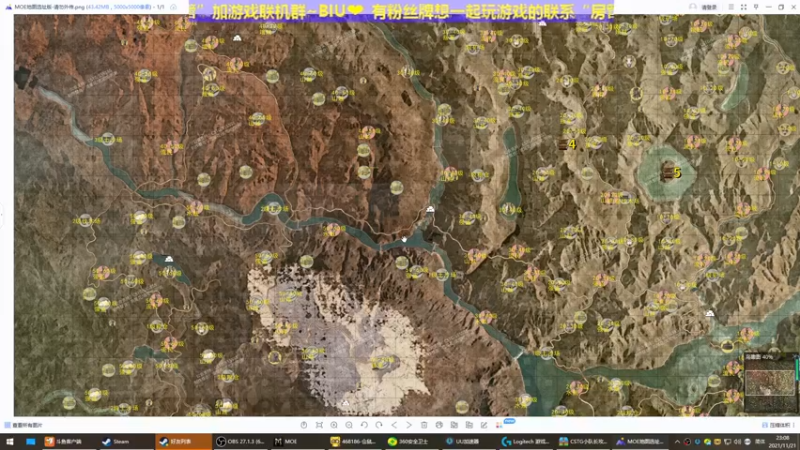This screenshot has height=450, width=800.
Task: Click the file name in the title bar
Action: [x=49, y=7]
